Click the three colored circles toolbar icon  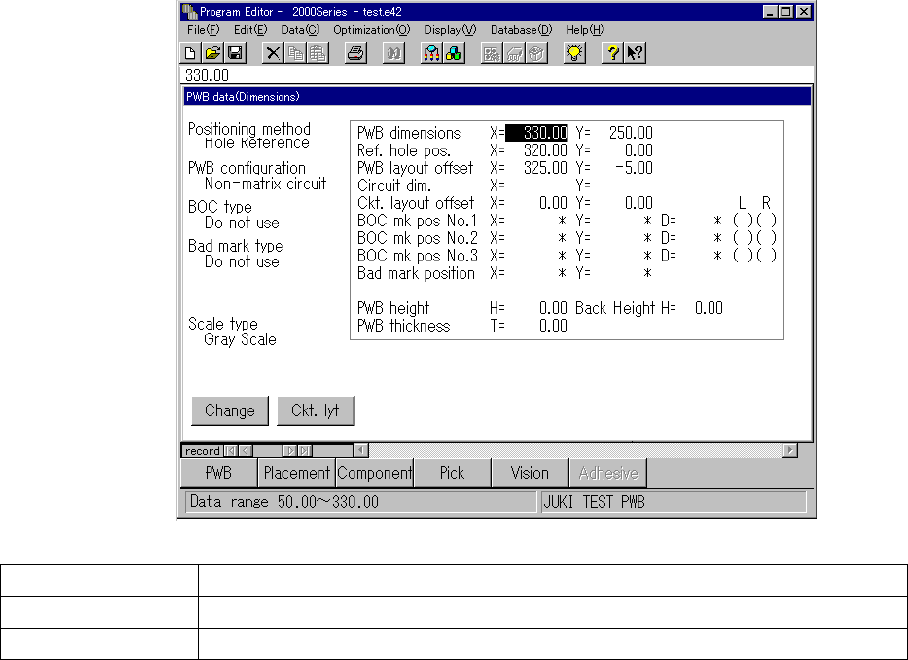point(453,54)
